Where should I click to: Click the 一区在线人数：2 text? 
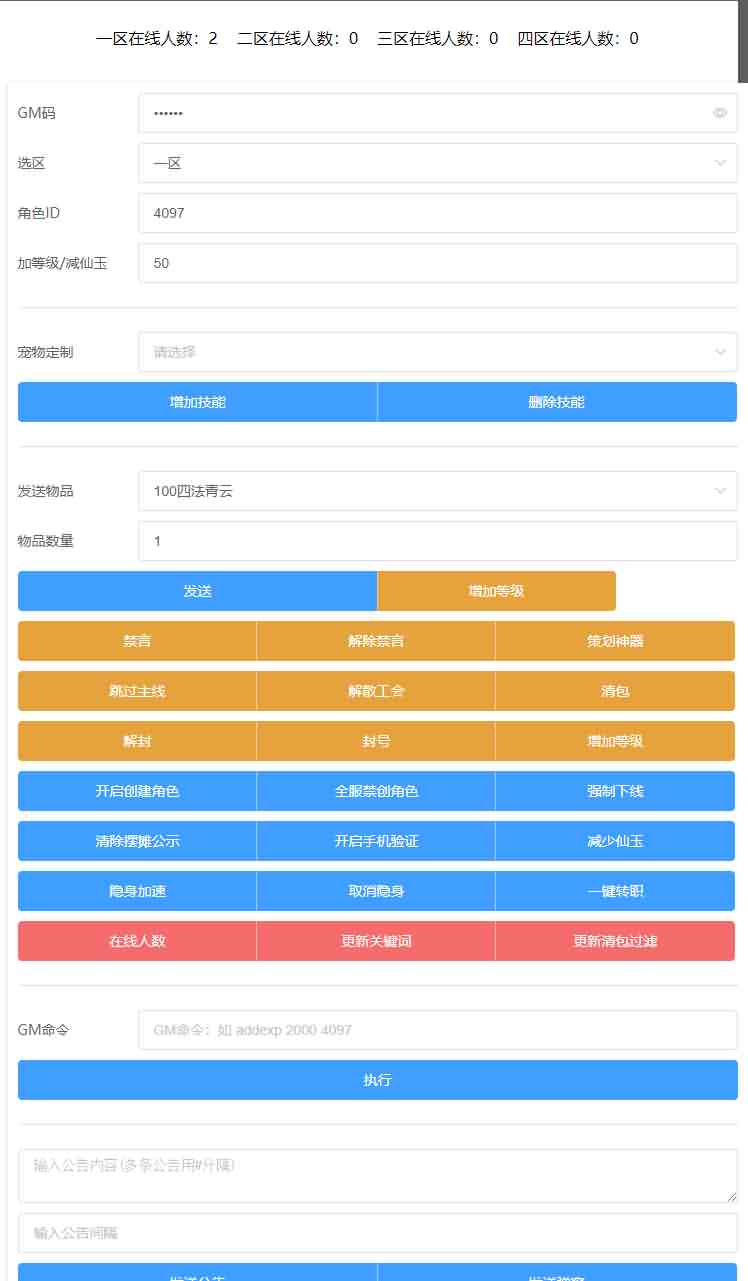coord(157,39)
